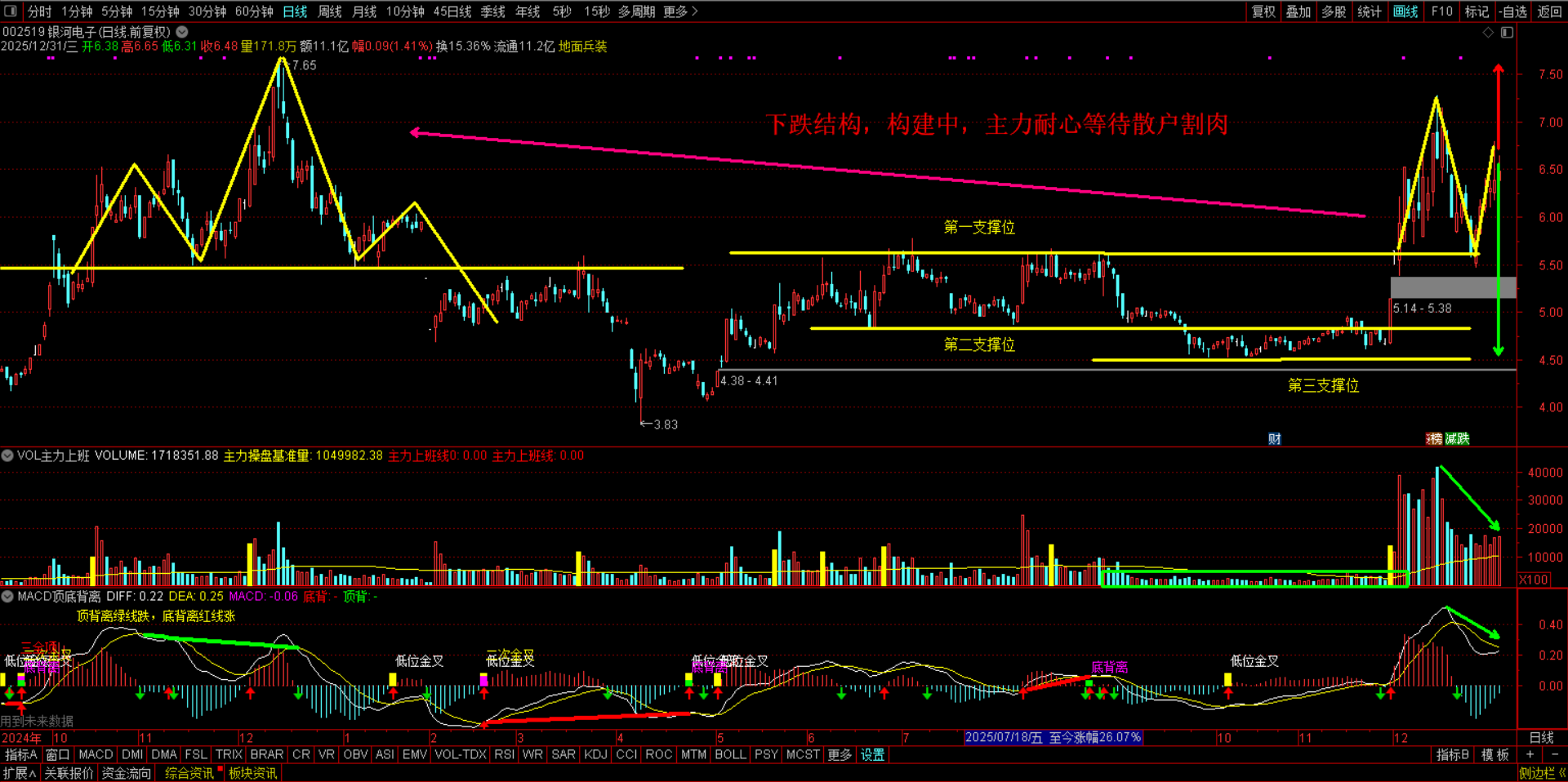The image size is (1568, 782).
Task: Collapse the 侧边栏 sidebar
Action: pos(1542,772)
